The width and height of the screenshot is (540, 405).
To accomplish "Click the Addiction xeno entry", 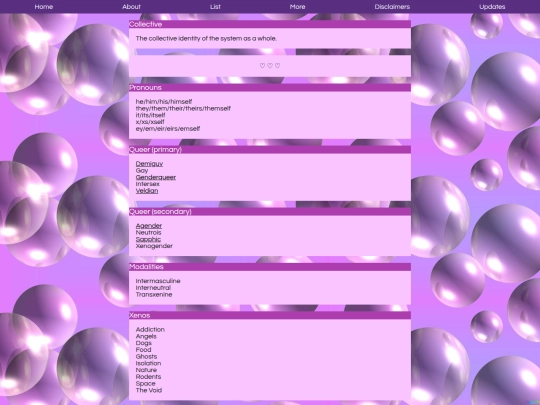I will 150,330.
